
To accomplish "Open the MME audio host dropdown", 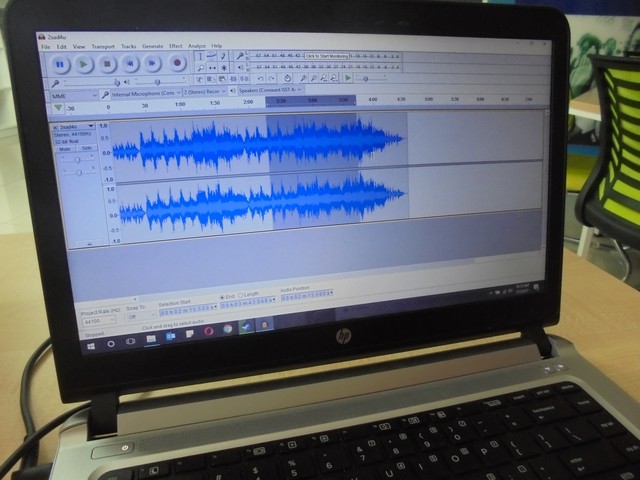I will coord(71,93).
